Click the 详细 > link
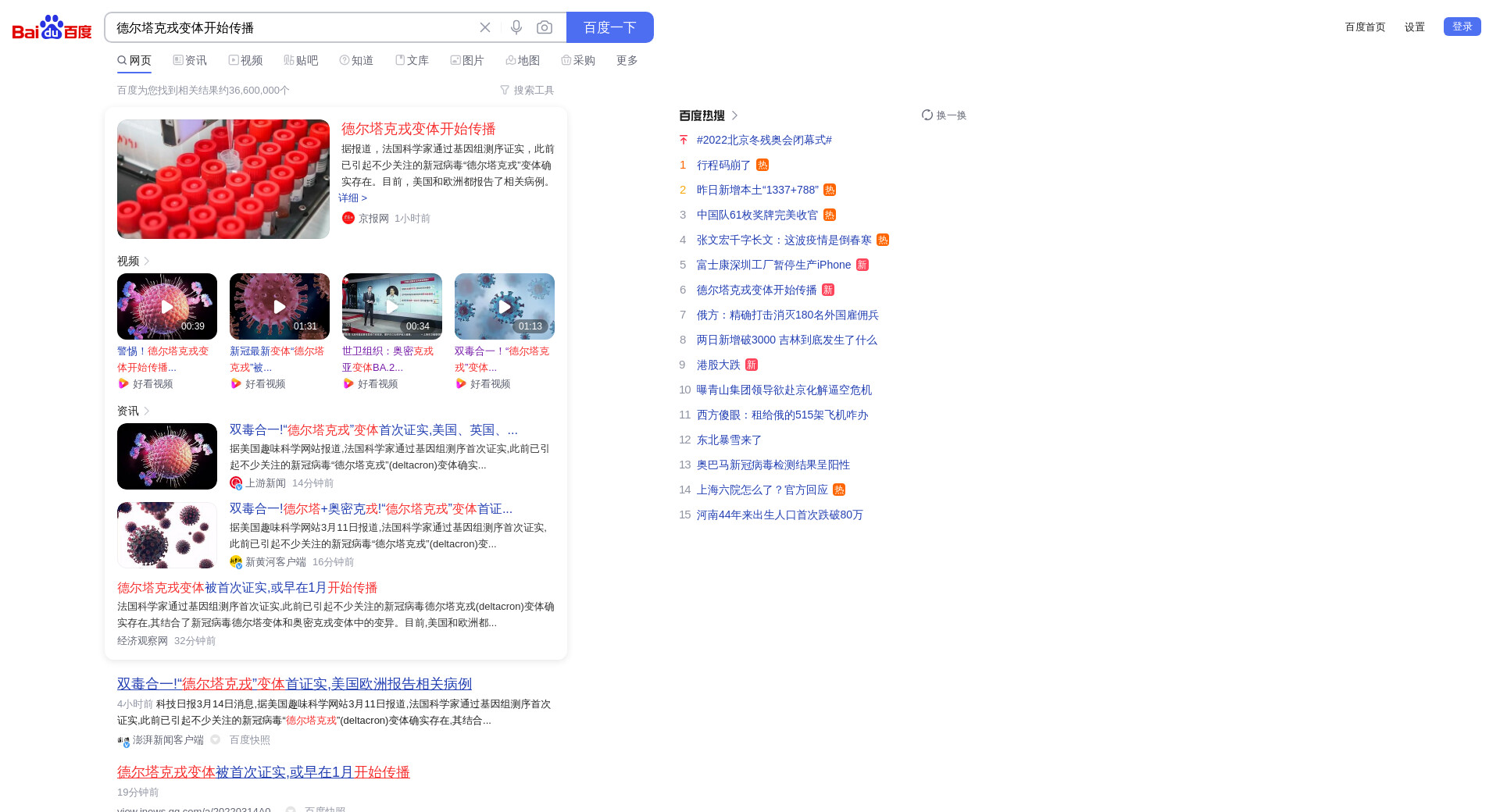 click(x=353, y=198)
